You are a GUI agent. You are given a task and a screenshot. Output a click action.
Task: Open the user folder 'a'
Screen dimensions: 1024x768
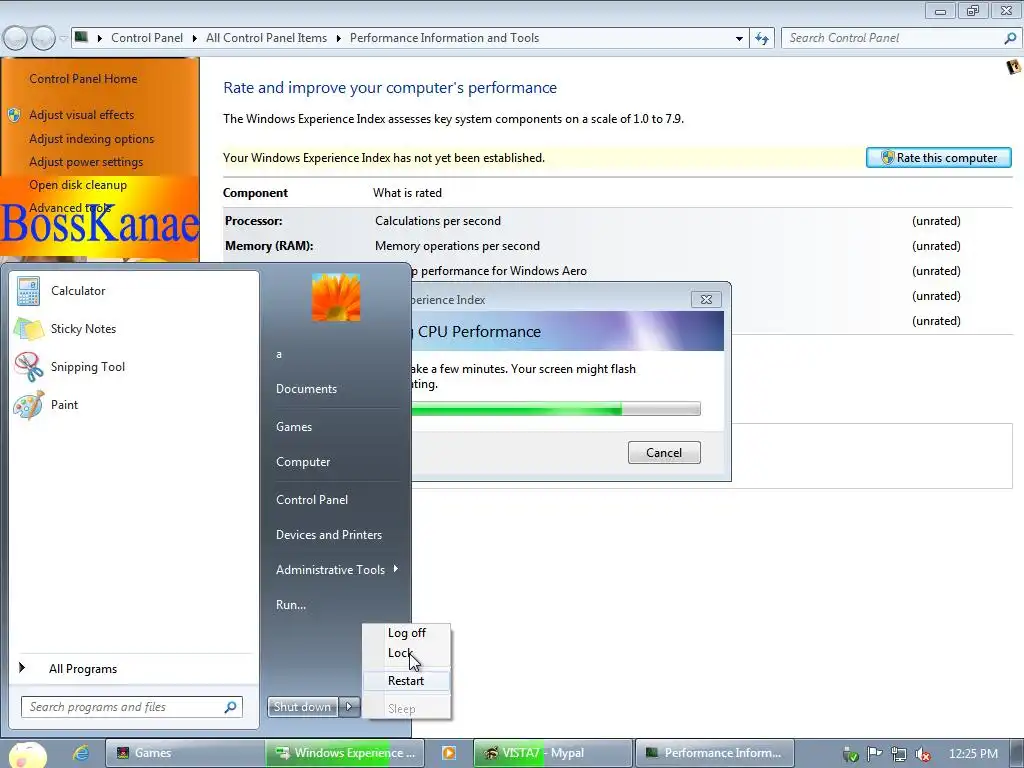279,355
